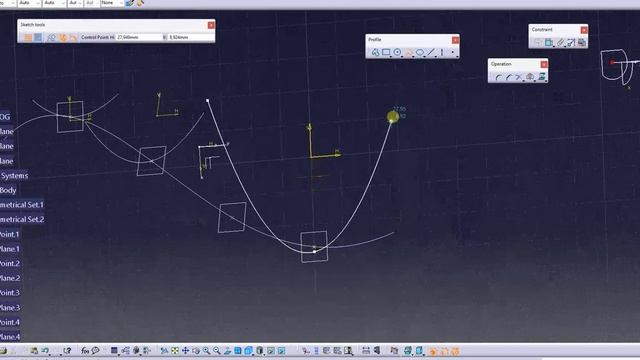Select the Mirror tool in Operation toolbar
The width and height of the screenshot is (640, 360).
[x=530, y=77]
